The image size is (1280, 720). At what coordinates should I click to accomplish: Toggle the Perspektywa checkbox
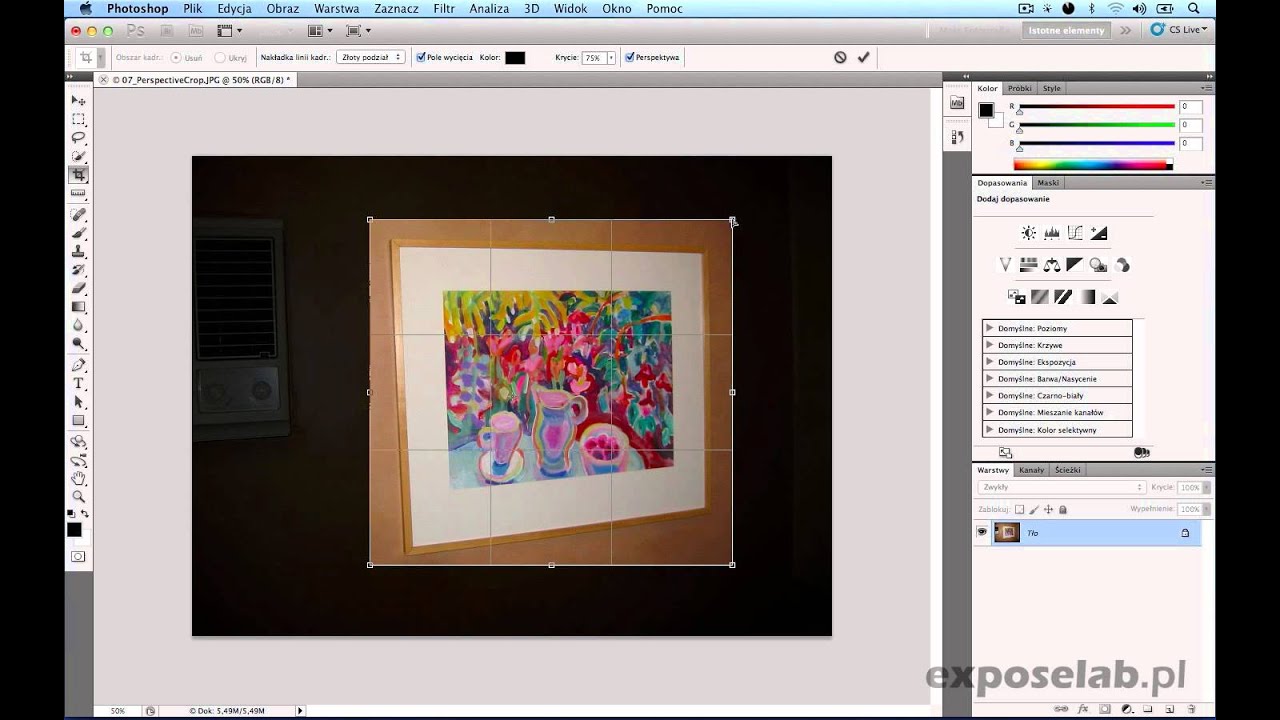(630, 57)
